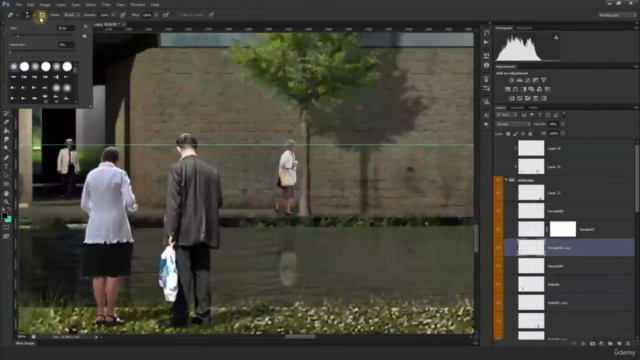Open the collapsed Info panel icon
Viewport: 640px width, 360px height.
(x=486, y=65)
